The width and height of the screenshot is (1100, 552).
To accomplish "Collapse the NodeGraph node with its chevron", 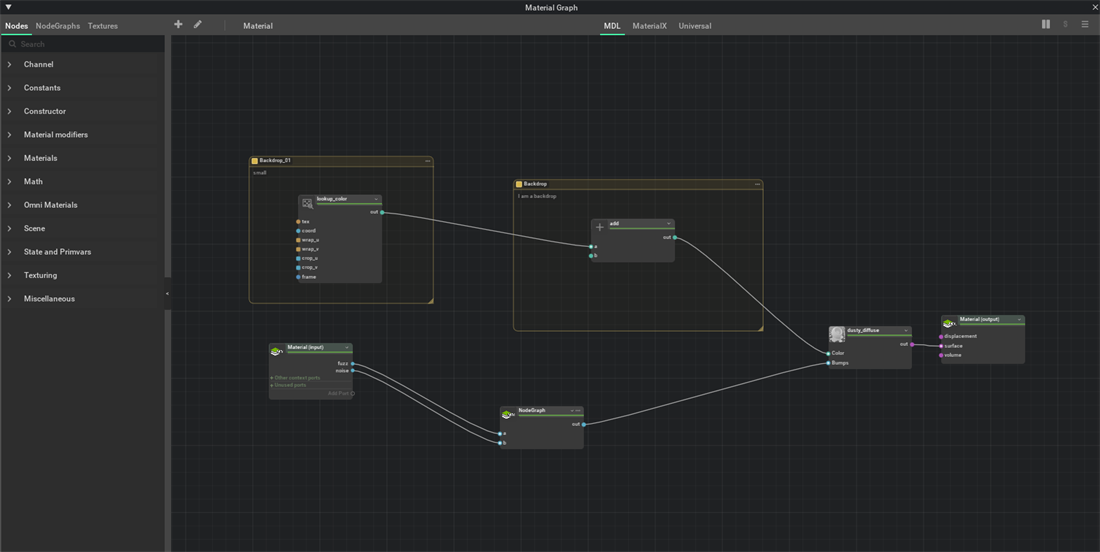I will tap(572, 410).
